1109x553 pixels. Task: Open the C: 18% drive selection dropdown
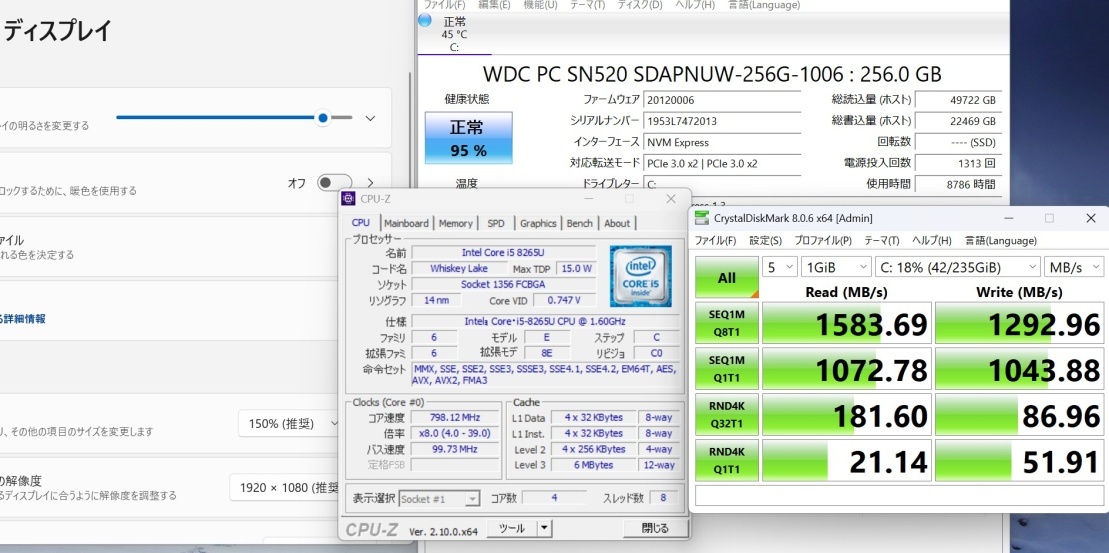click(958, 267)
